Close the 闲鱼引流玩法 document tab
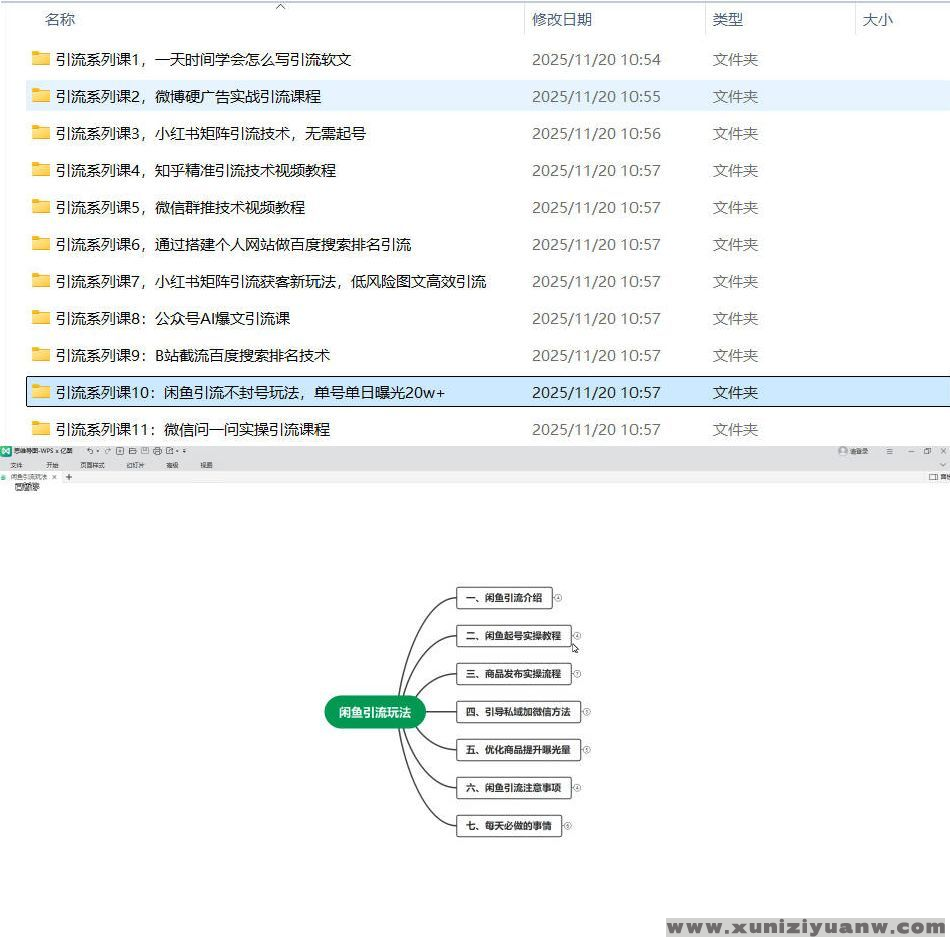 55,478
